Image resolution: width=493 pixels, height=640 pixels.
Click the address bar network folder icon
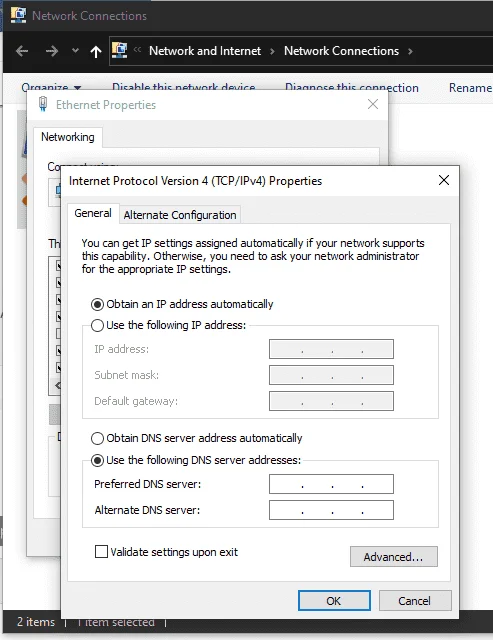(120, 50)
